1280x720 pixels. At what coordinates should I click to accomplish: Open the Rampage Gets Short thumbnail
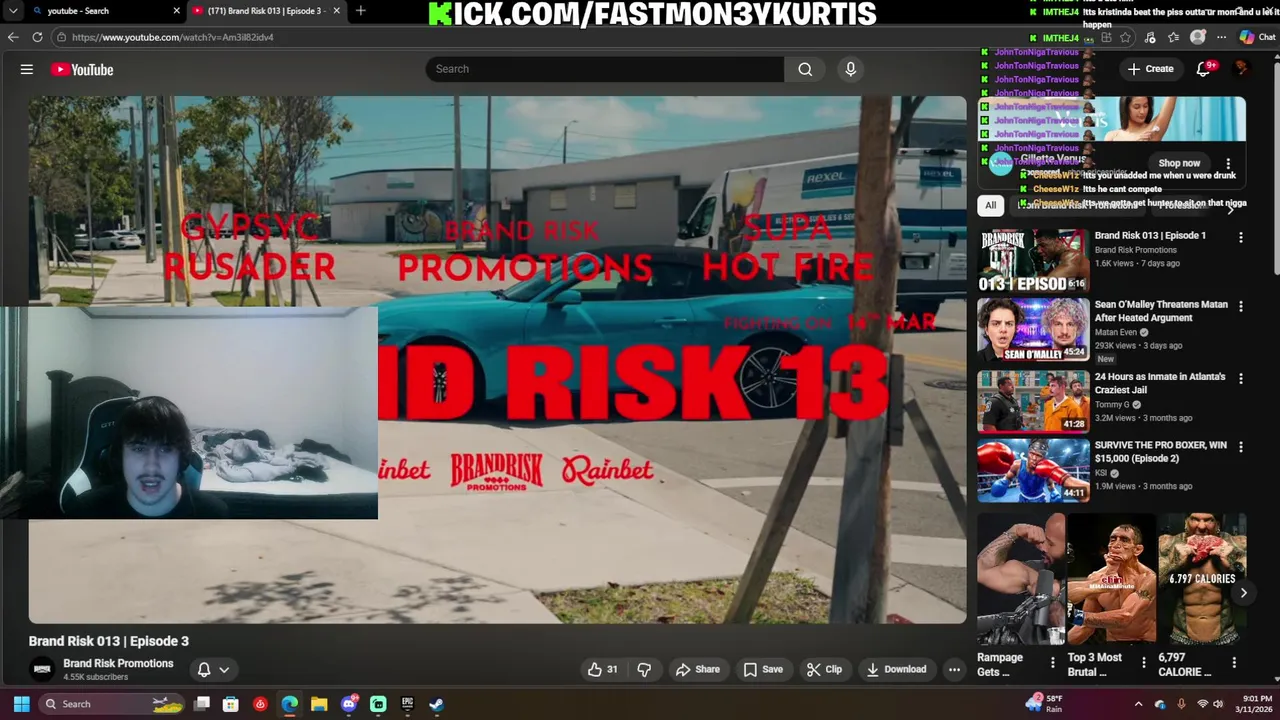(1021, 578)
